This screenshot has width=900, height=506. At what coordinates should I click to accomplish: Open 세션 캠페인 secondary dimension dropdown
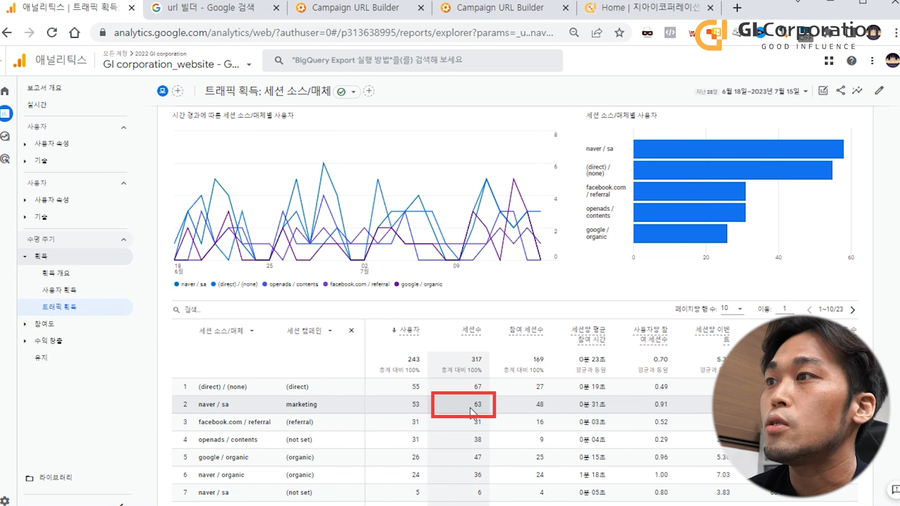pos(309,331)
